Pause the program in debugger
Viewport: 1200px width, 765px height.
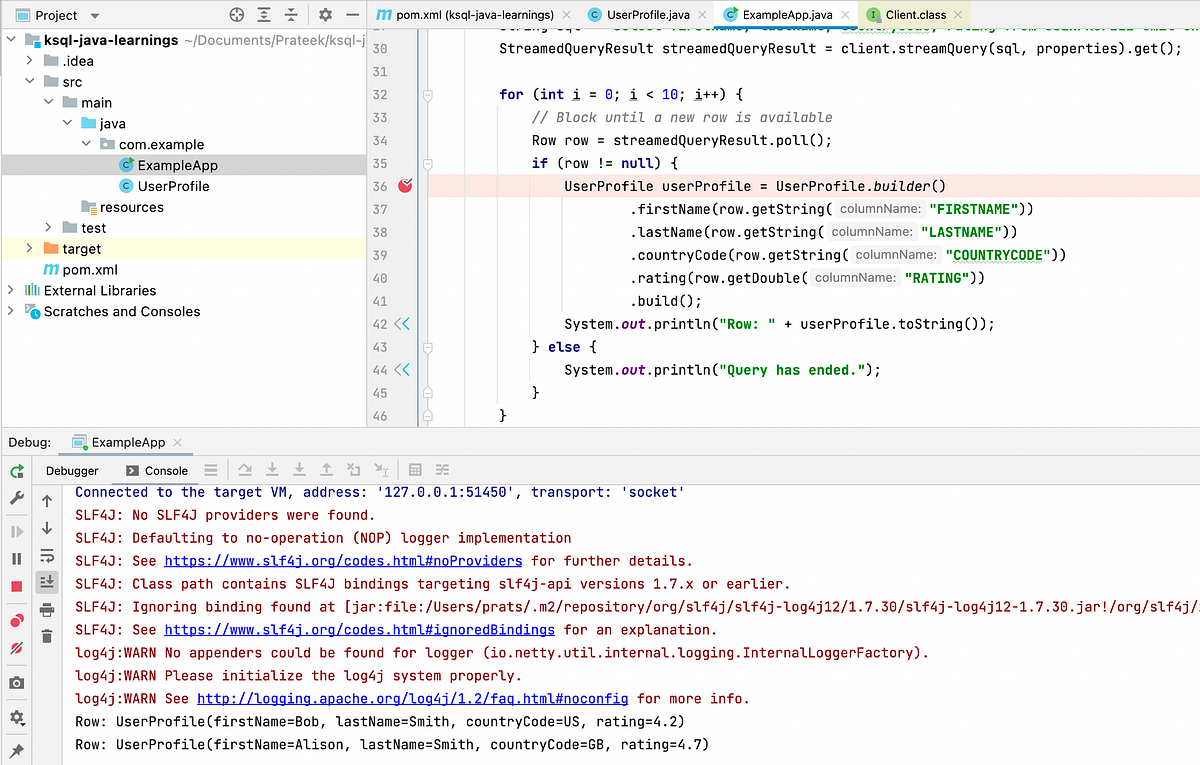(17, 559)
